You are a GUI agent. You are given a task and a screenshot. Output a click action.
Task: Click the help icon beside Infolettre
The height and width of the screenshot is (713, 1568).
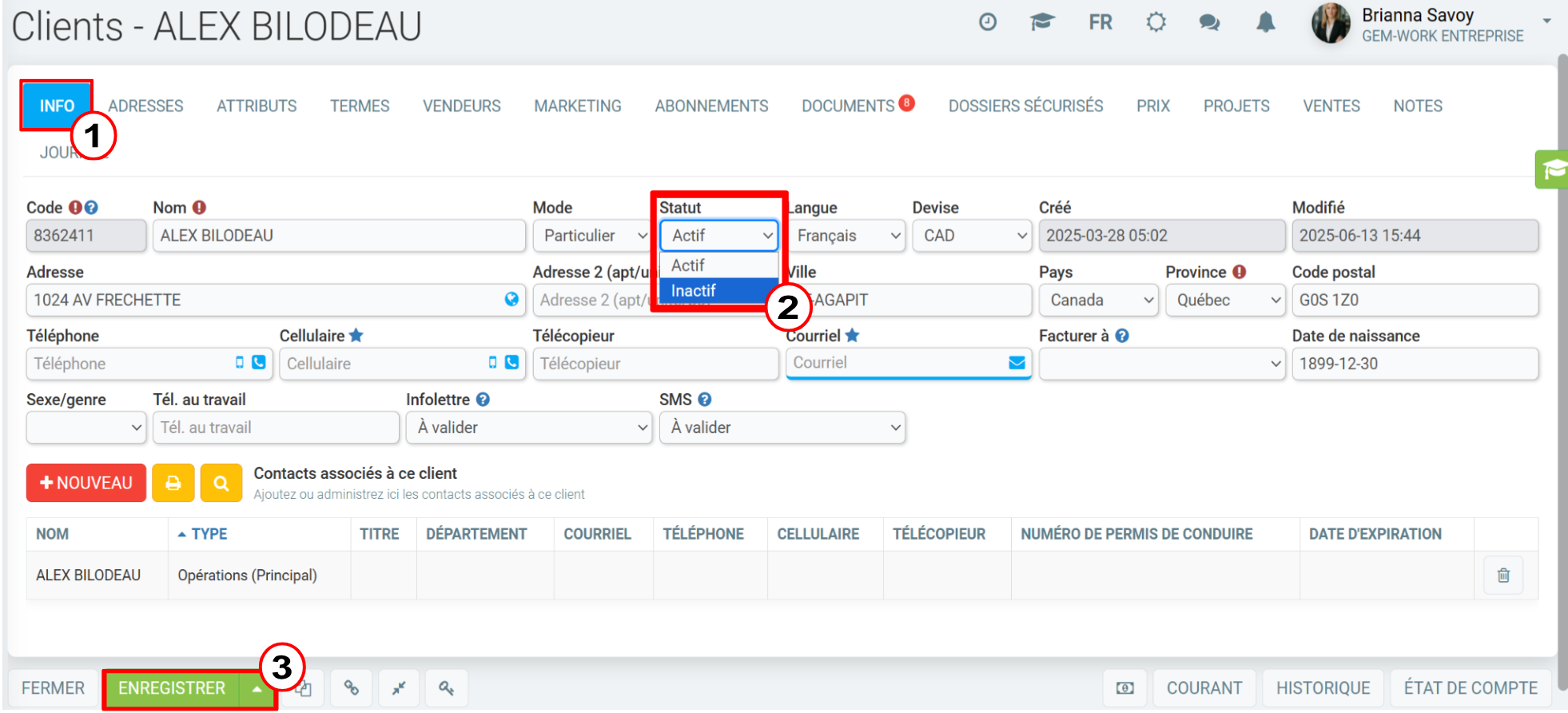pyautogui.click(x=483, y=399)
